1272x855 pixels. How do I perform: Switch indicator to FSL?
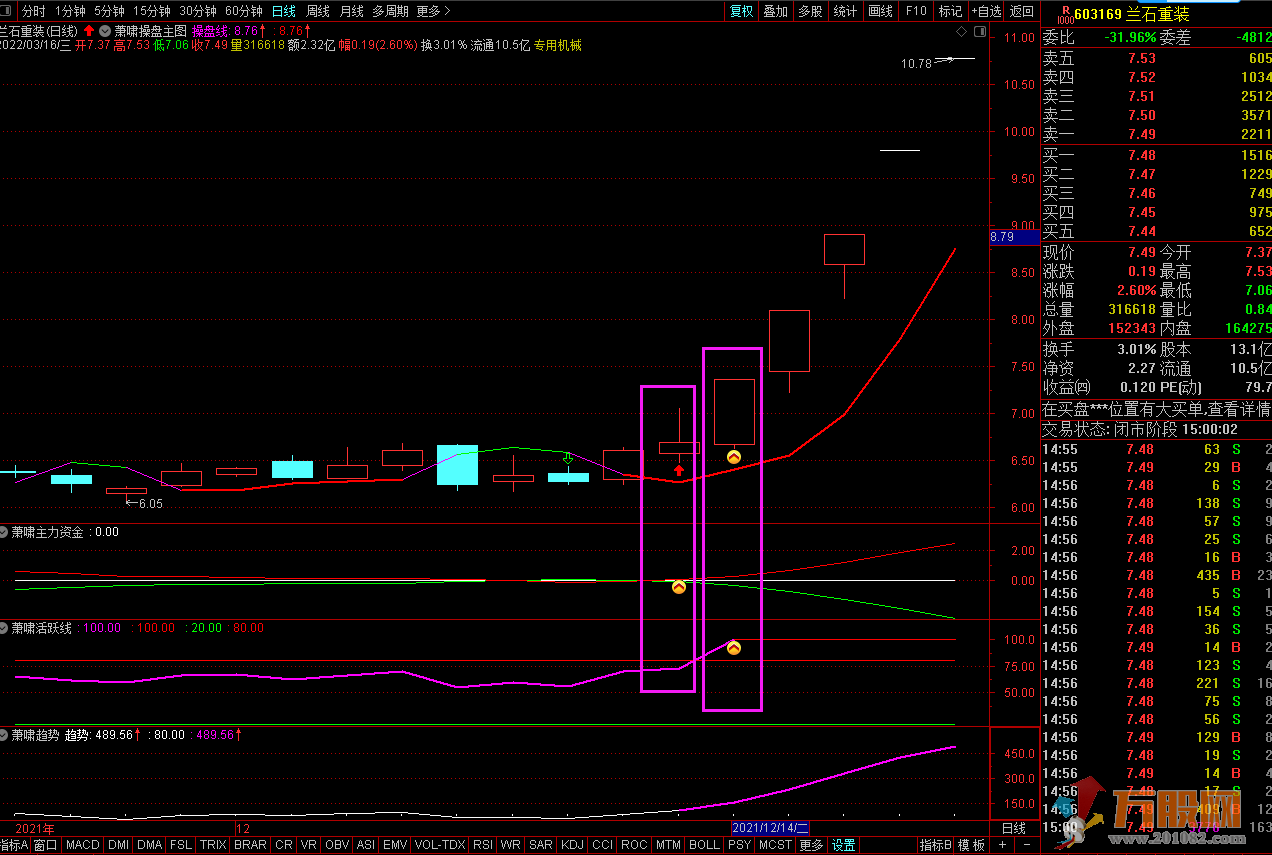[180, 845]
